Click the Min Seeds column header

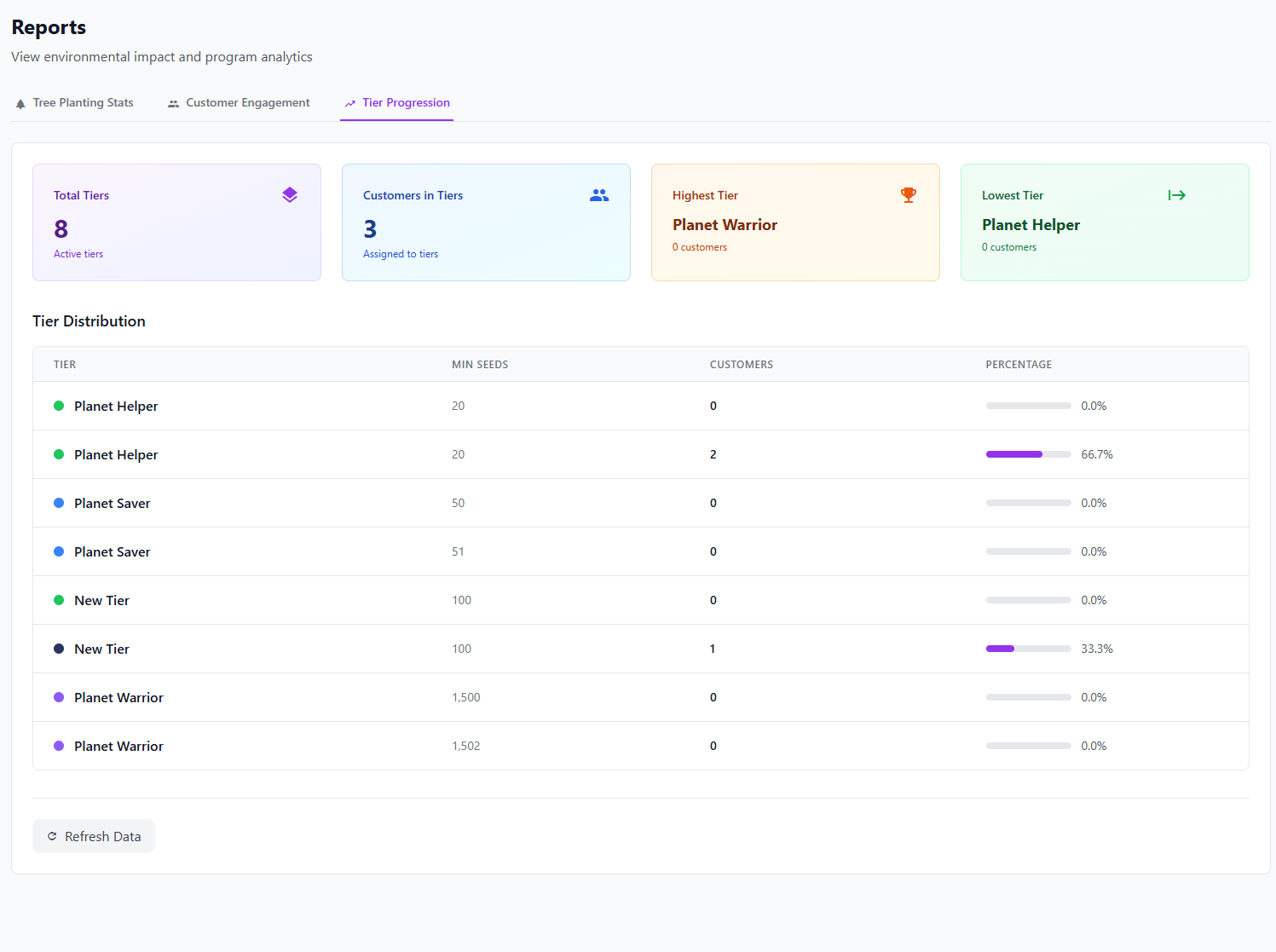click(480, 365)
